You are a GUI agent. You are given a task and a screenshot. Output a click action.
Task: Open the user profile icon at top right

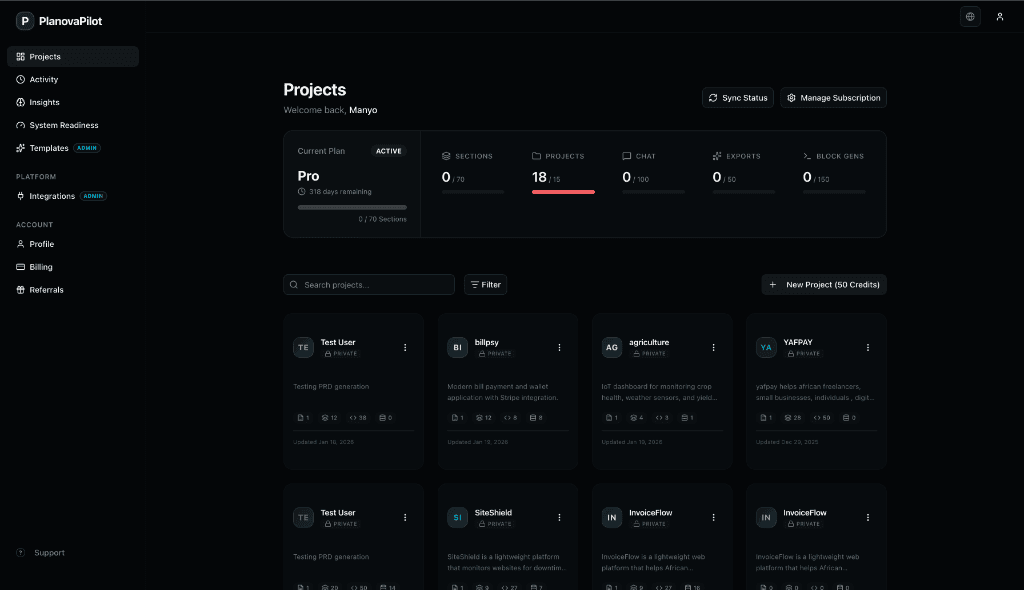(1000, 16)
